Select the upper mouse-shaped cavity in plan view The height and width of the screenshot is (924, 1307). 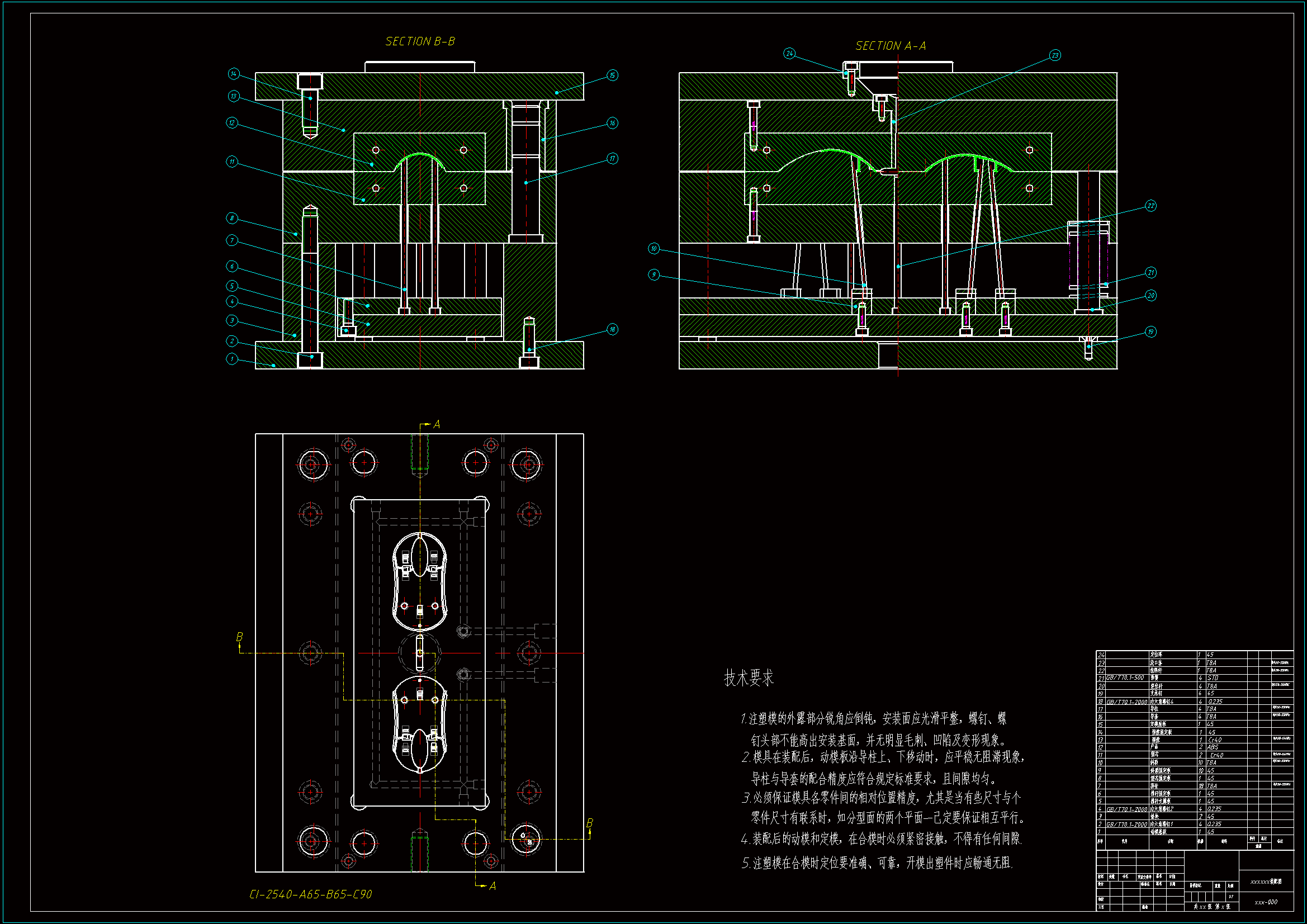pos(419,581)
